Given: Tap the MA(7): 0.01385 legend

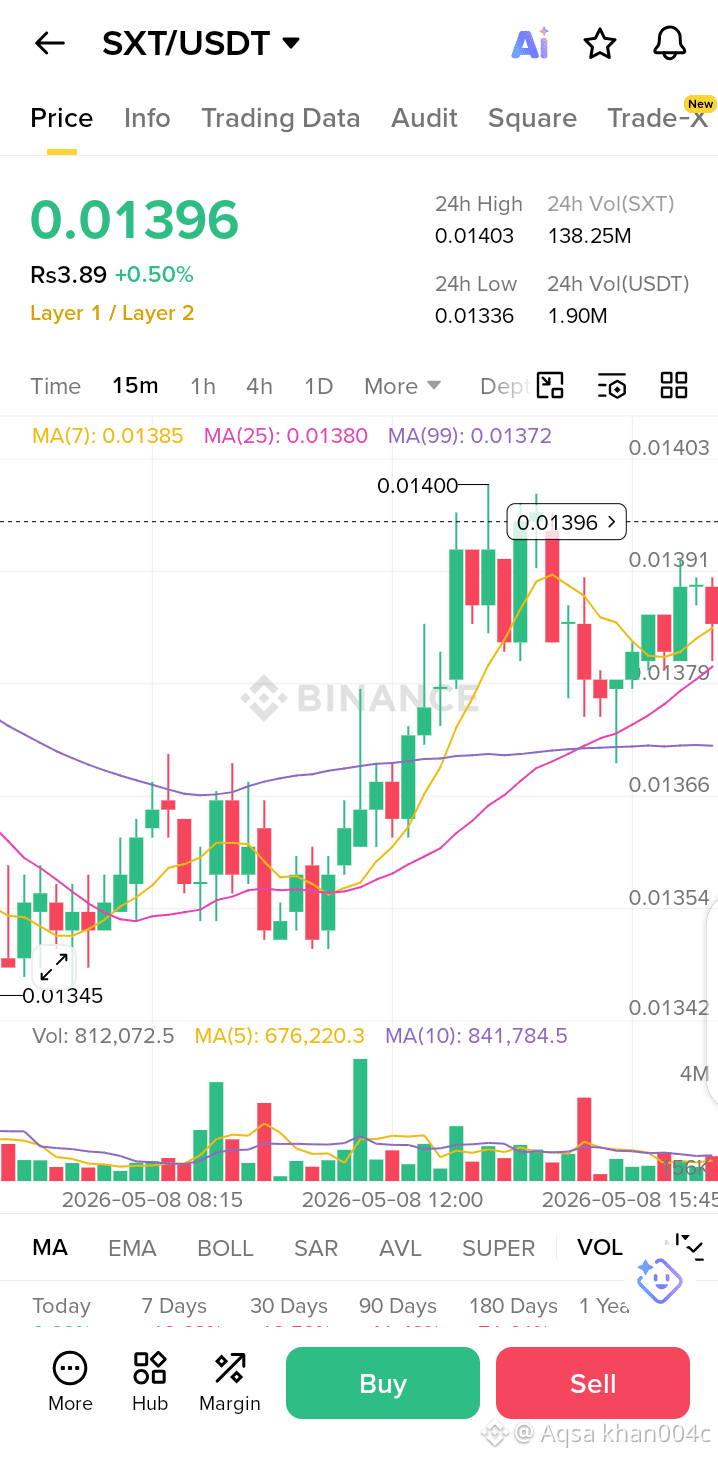Looking at the screenshot, I should point(108,436).
